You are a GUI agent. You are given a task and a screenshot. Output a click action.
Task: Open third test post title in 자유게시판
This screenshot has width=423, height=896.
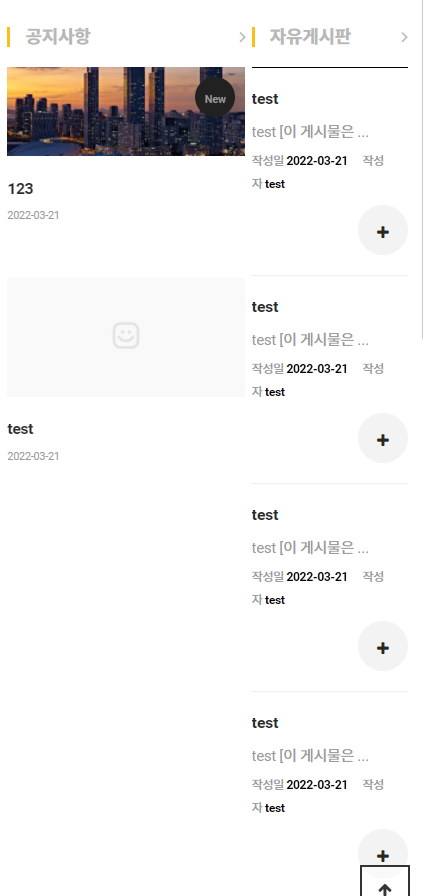pyautogui.click(x=265, y=515)
